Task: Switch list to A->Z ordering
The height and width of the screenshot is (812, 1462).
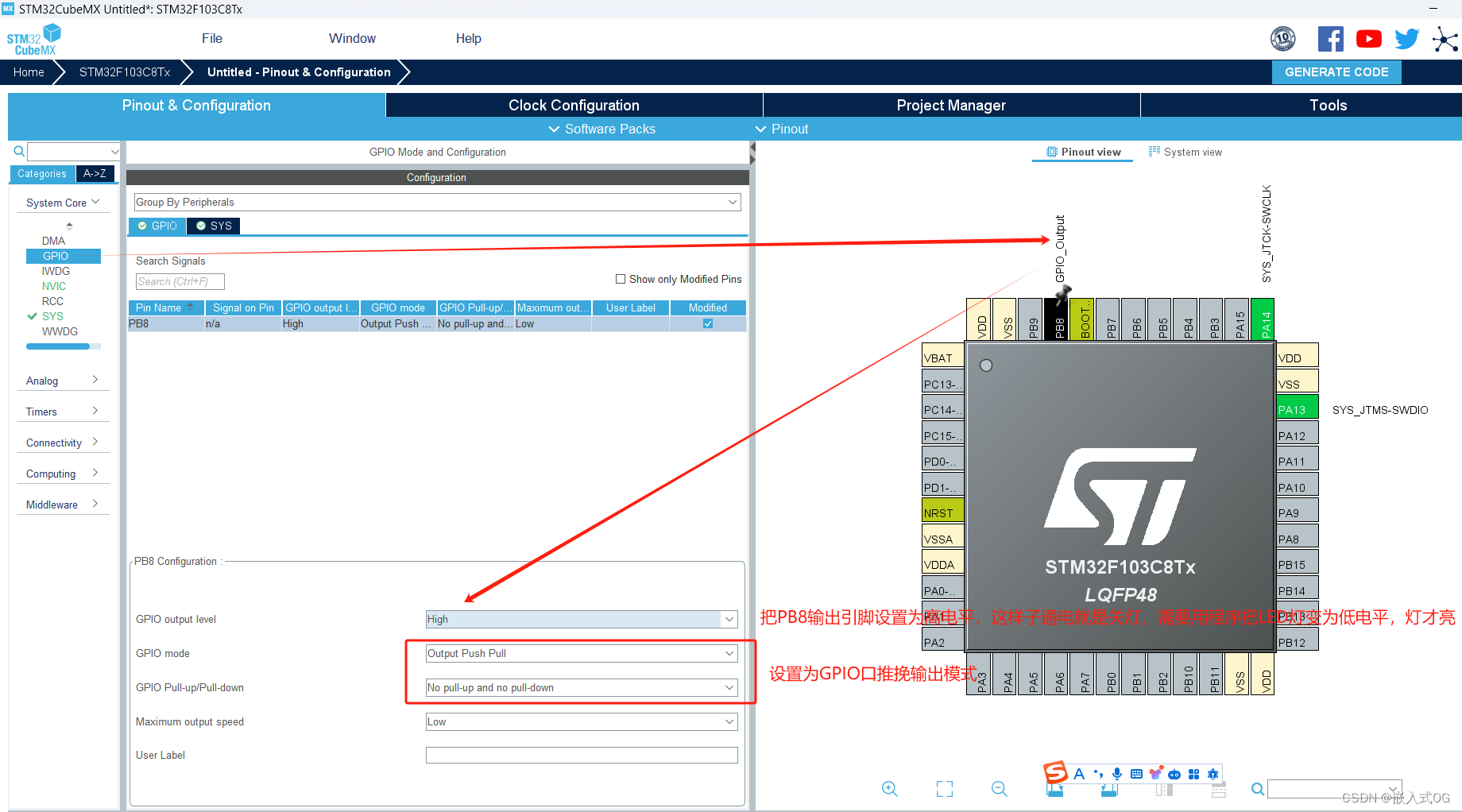Action: [95, 173]
